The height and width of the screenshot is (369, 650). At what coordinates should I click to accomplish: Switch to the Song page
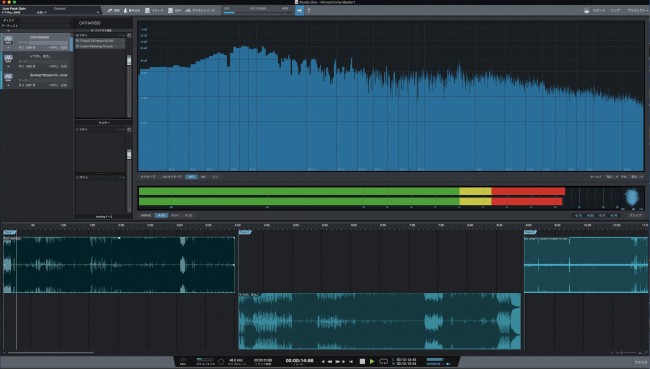(x=615, y=10)
